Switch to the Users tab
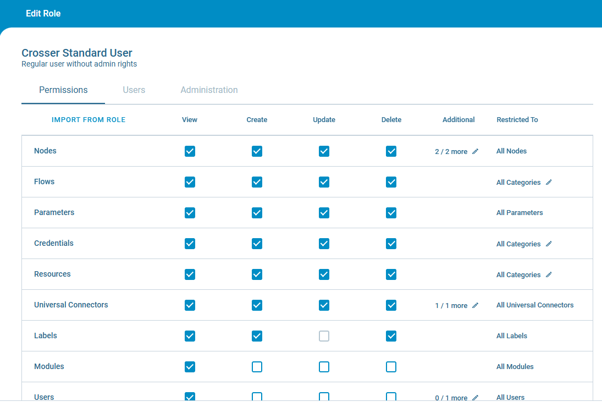This screenshot has width=602, height=407. pos(134,90)
